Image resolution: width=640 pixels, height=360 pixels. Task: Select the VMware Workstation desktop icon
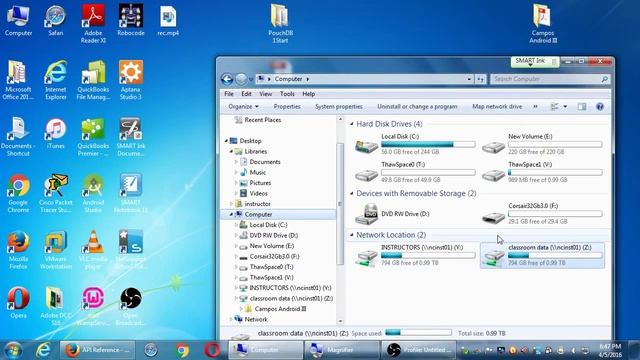(x=56, y=249)
